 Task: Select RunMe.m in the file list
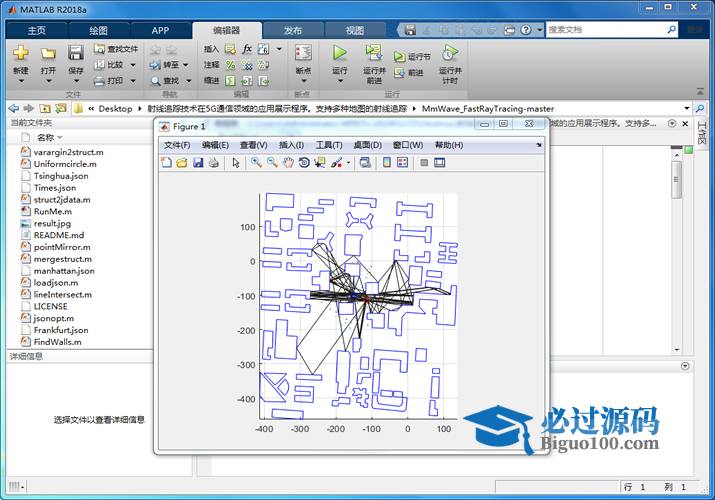click(52, 211)
